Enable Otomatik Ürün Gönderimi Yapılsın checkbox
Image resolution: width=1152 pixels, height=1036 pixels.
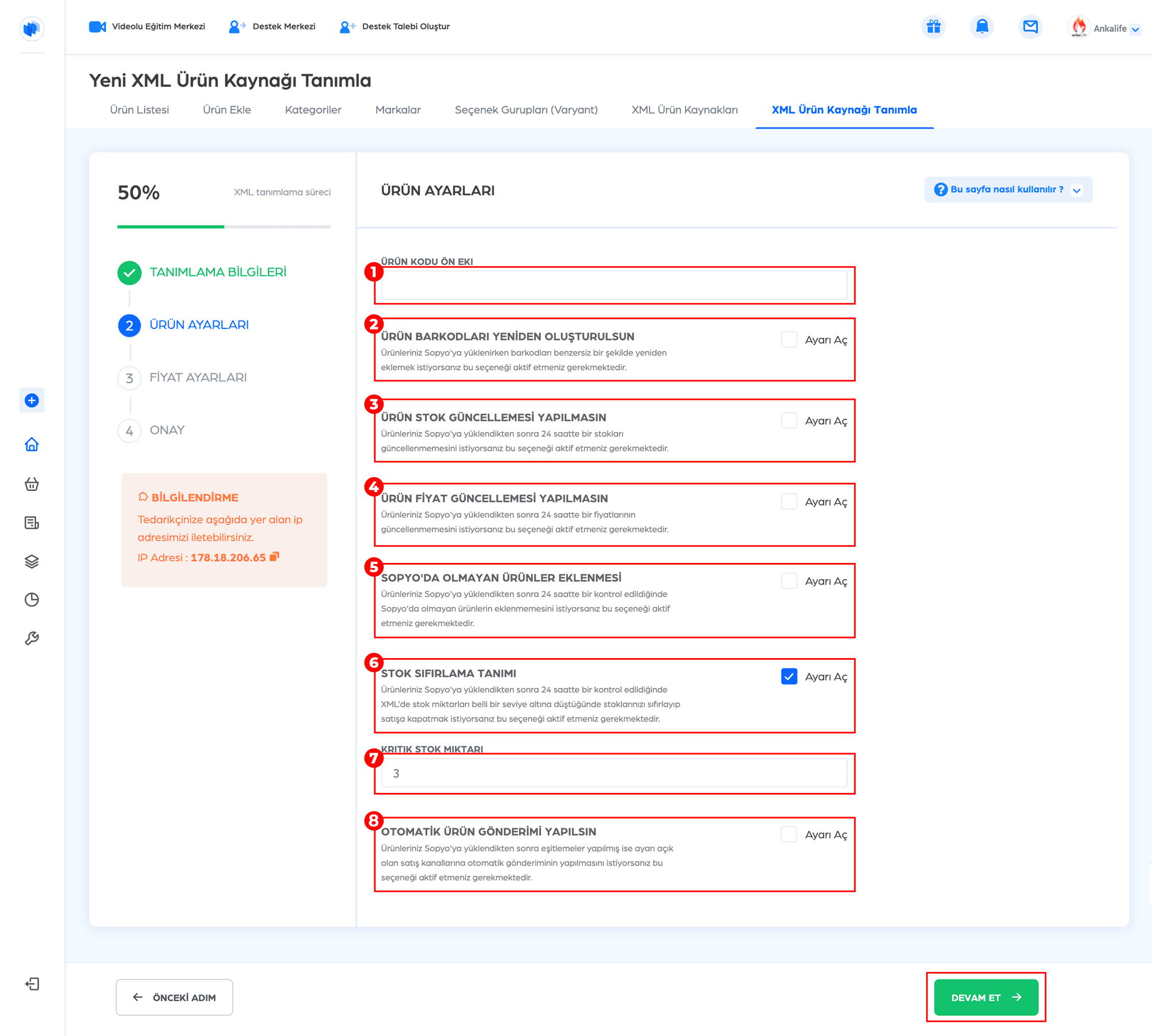click(x=789, y=834)
